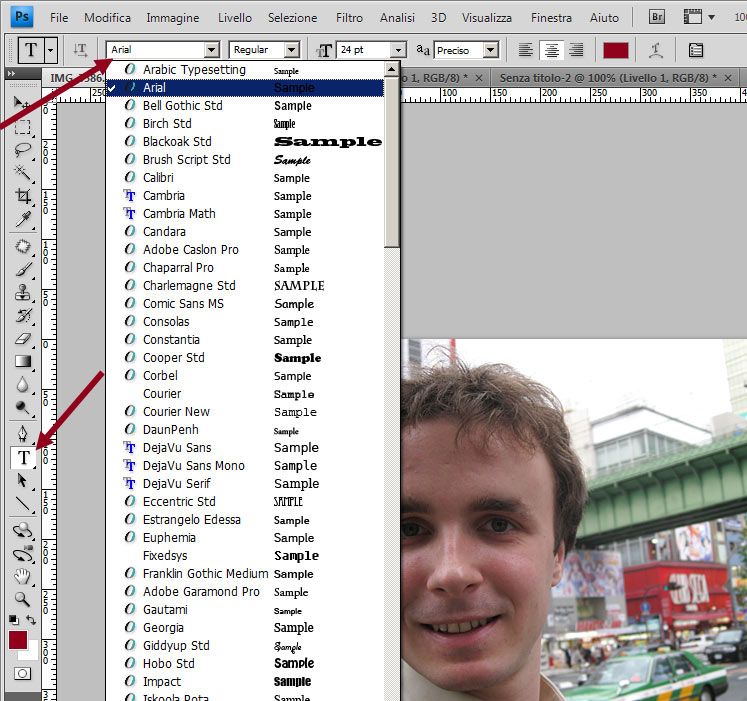Select the Magic Wand tool
The image size is (747, 701).
point(22,173)
